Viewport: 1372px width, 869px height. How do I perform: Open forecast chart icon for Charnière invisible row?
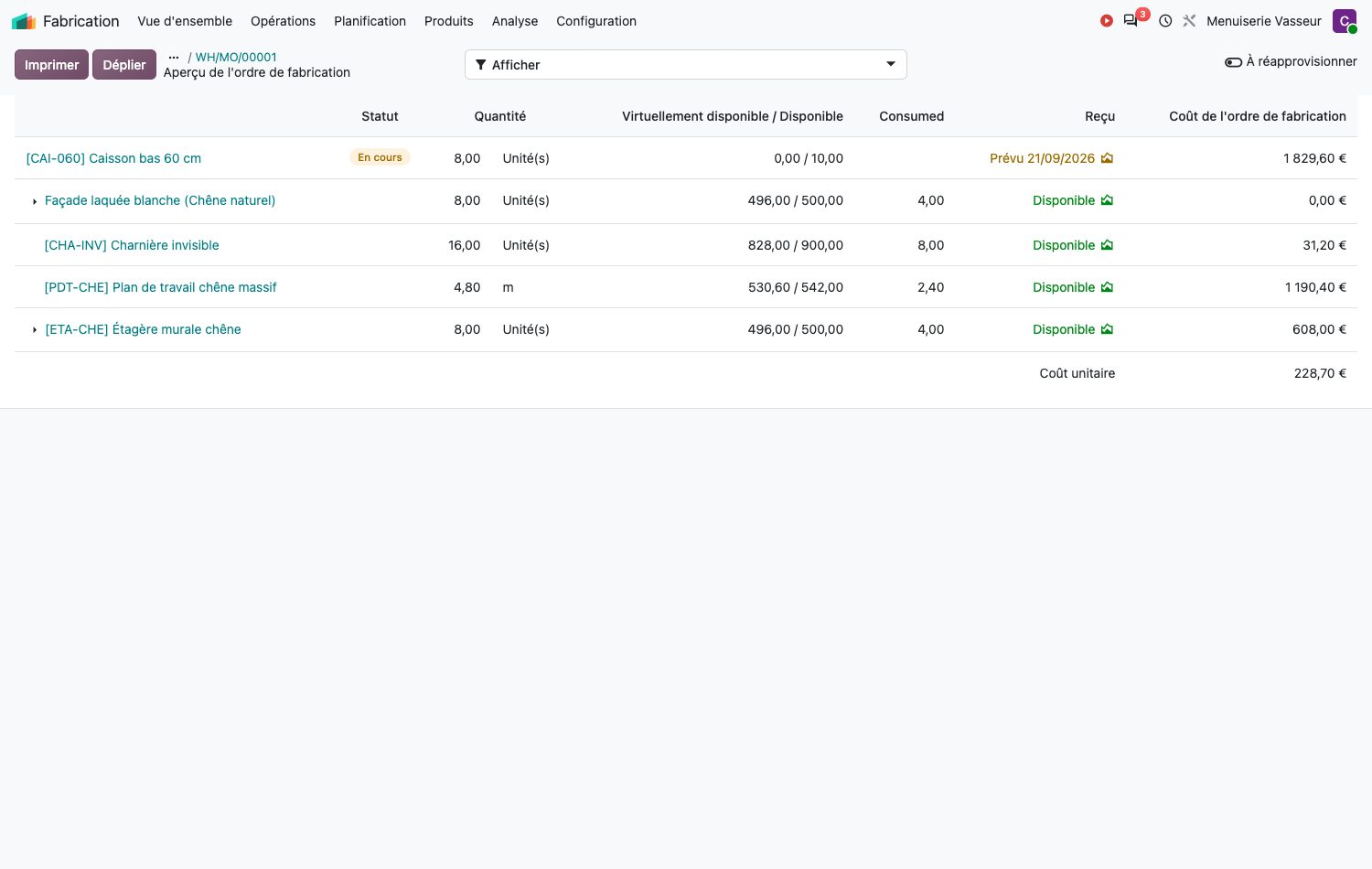click(x=1107, y=245)
